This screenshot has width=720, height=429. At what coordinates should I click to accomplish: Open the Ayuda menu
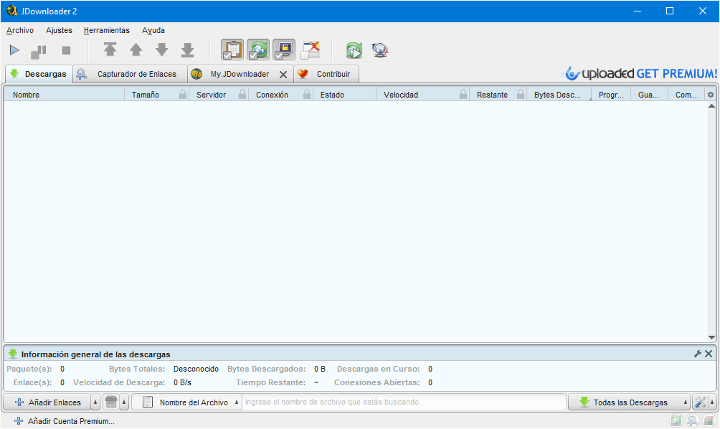[153, 30]
